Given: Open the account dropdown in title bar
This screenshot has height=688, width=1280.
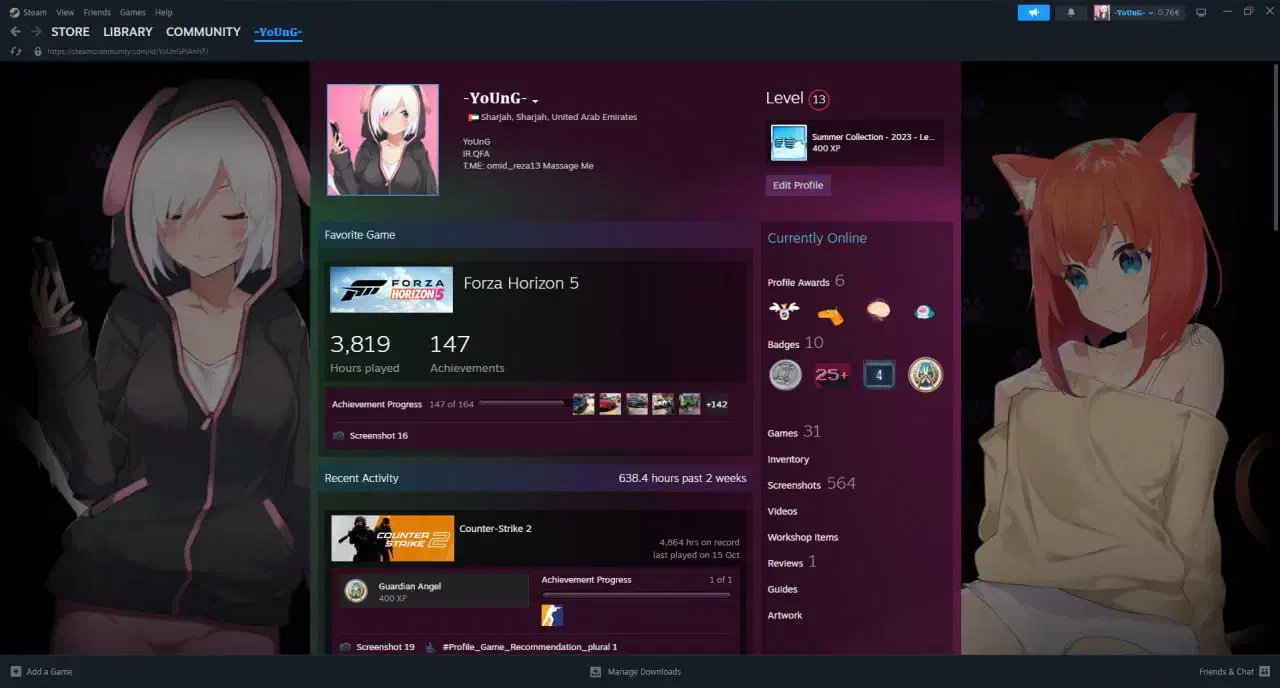Looking at the screenshot, I should pyautogui.click(x=1138, y=12).
